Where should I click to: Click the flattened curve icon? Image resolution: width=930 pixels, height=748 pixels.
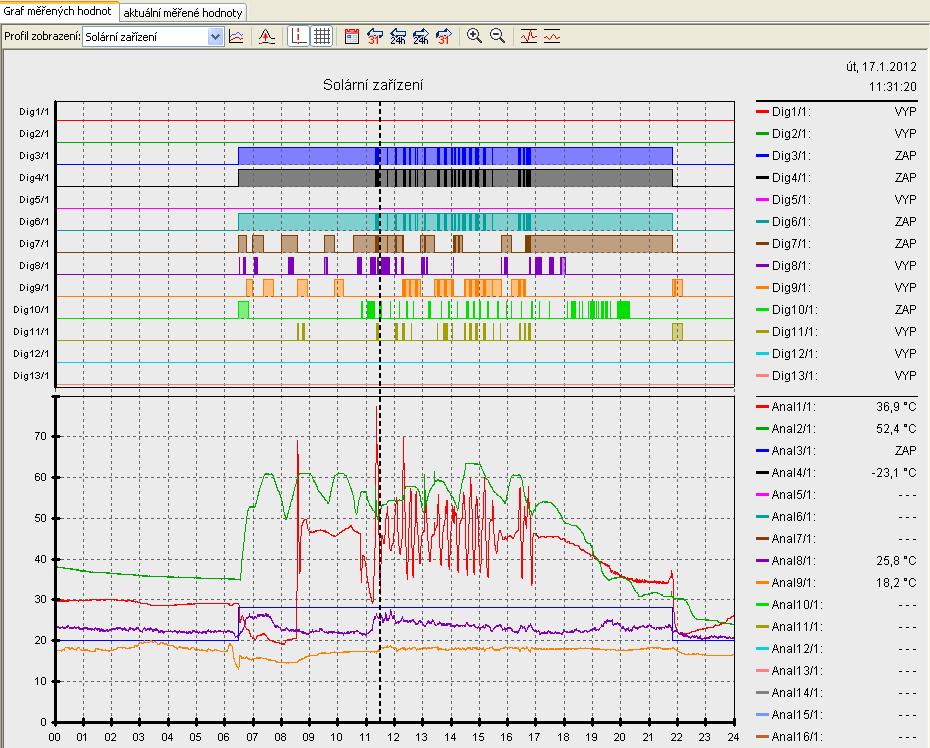click(552, 37)
